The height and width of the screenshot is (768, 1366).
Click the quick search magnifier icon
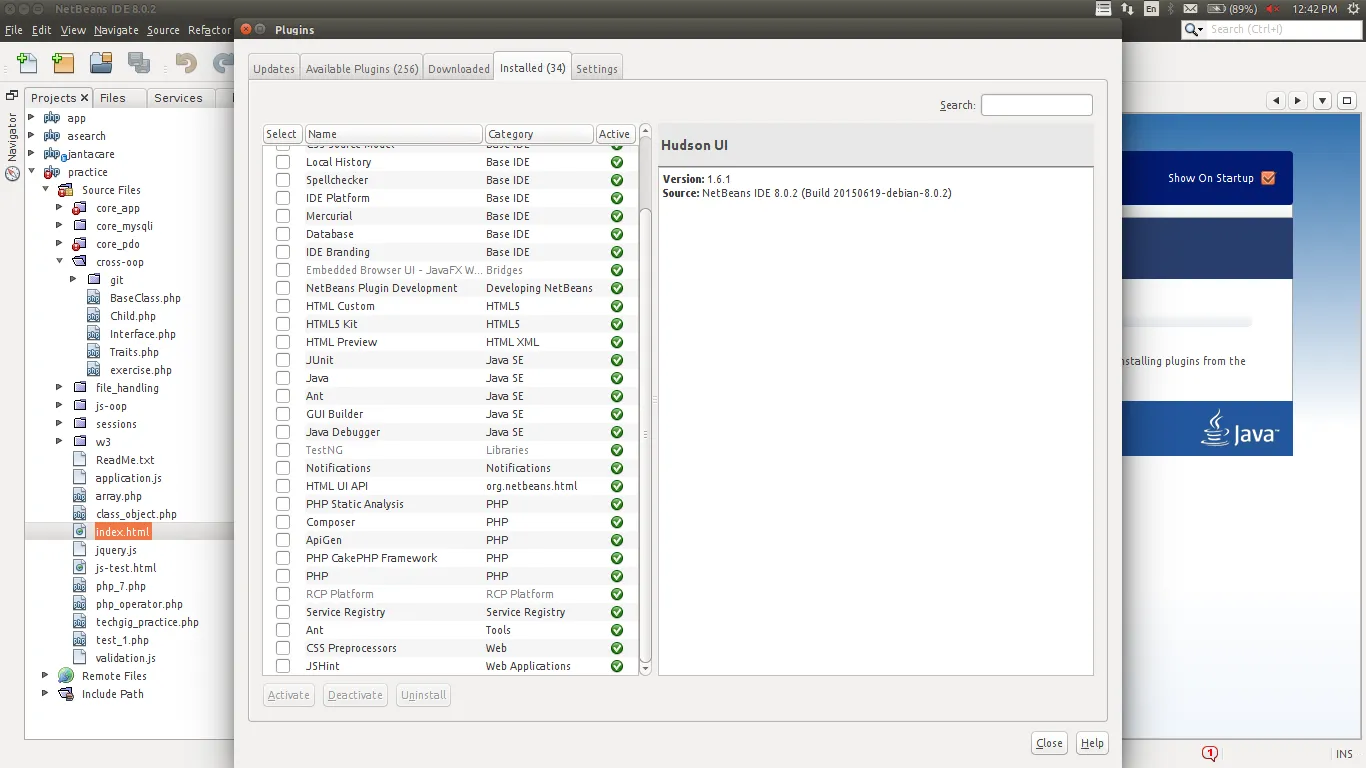click(x=1193, y=30)
